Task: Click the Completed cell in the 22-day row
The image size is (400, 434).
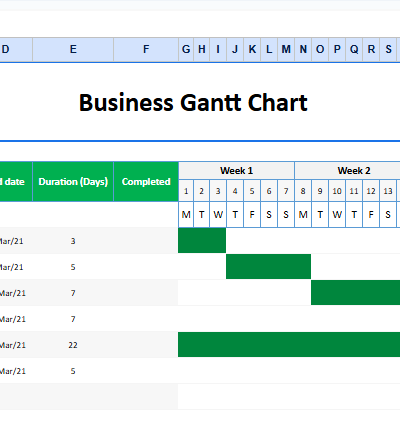Action: 146,345
